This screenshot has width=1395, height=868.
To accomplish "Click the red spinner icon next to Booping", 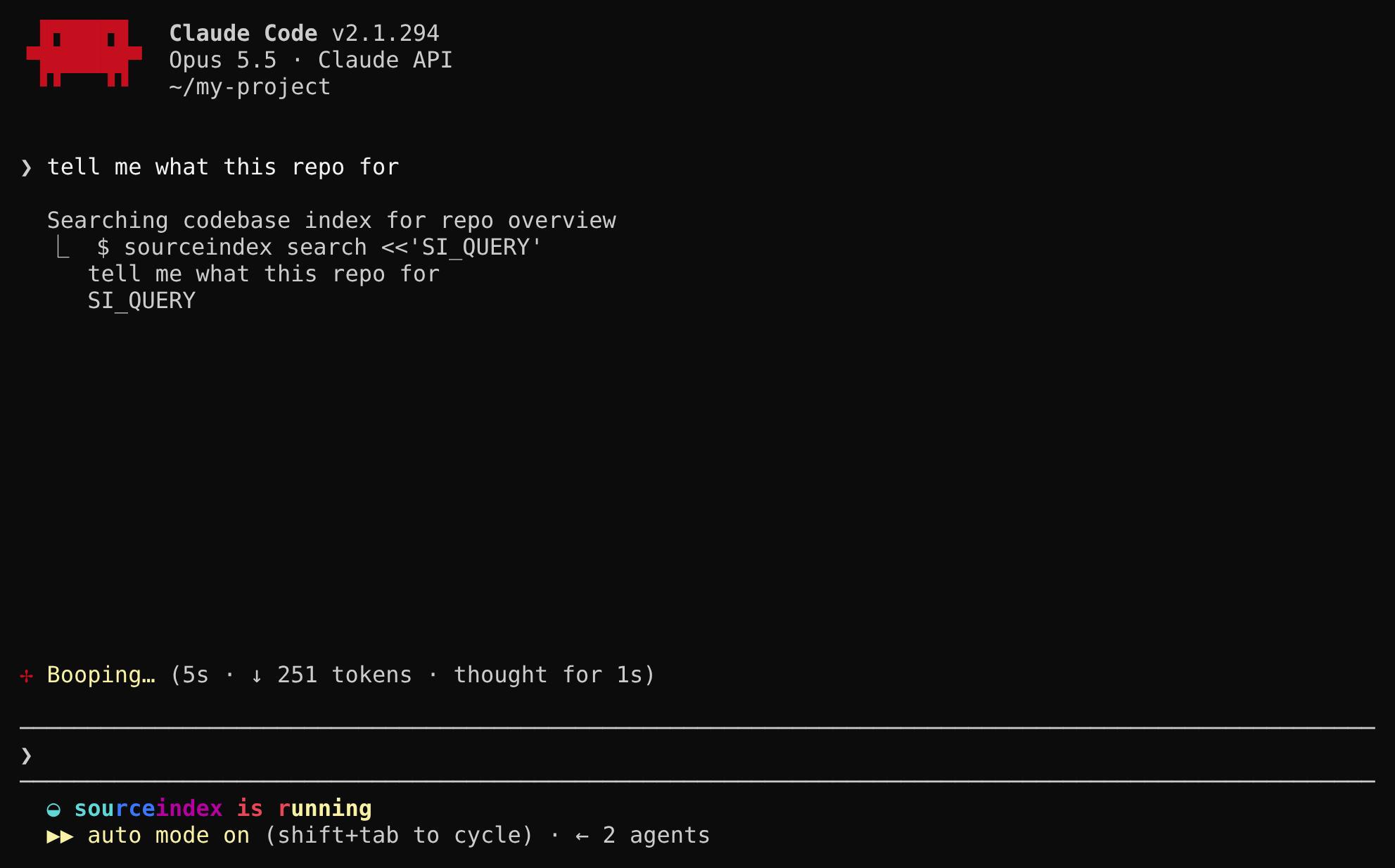I will tap(27, 676).
